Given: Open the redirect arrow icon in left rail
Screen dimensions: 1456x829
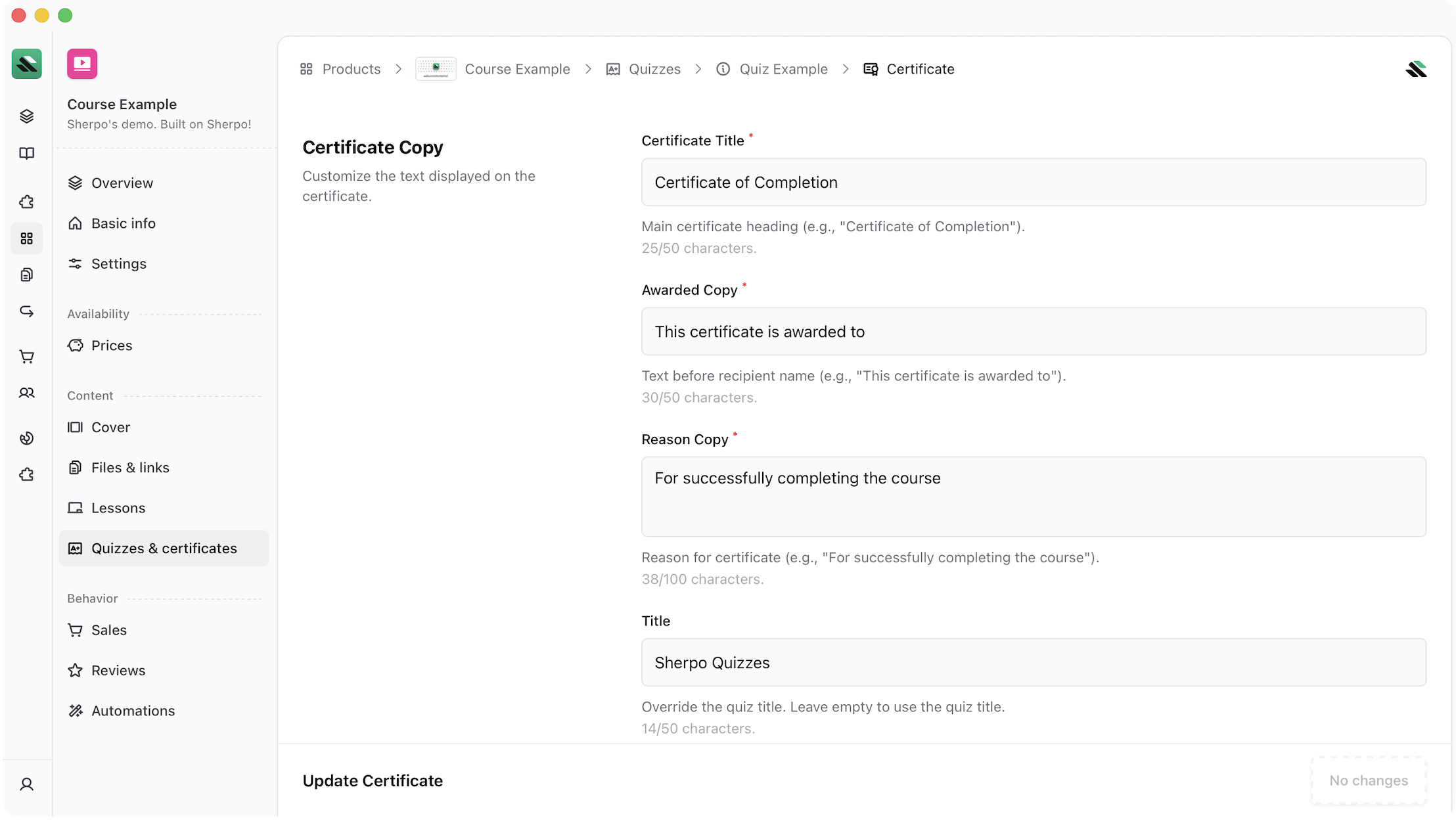Looking at the screenshot, I should [26, 311].
